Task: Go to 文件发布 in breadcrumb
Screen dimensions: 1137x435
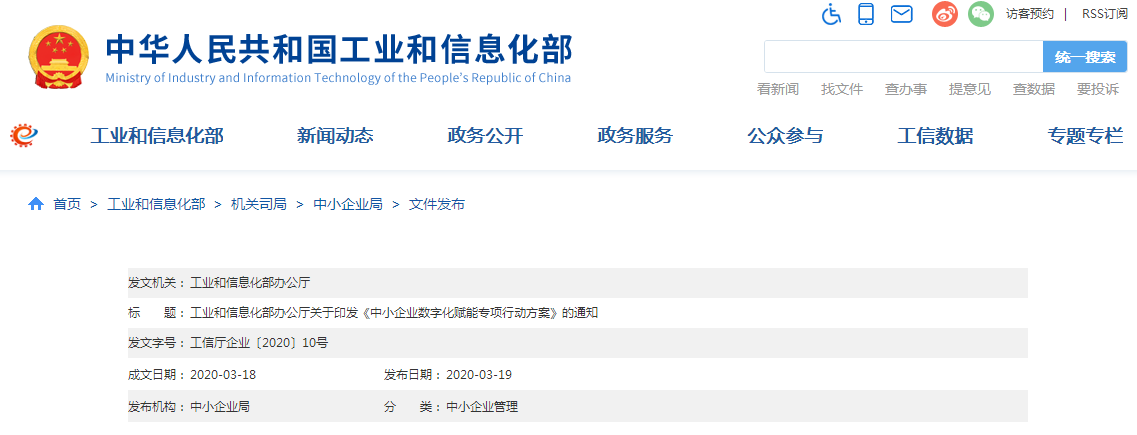Action: coord(437,204)
